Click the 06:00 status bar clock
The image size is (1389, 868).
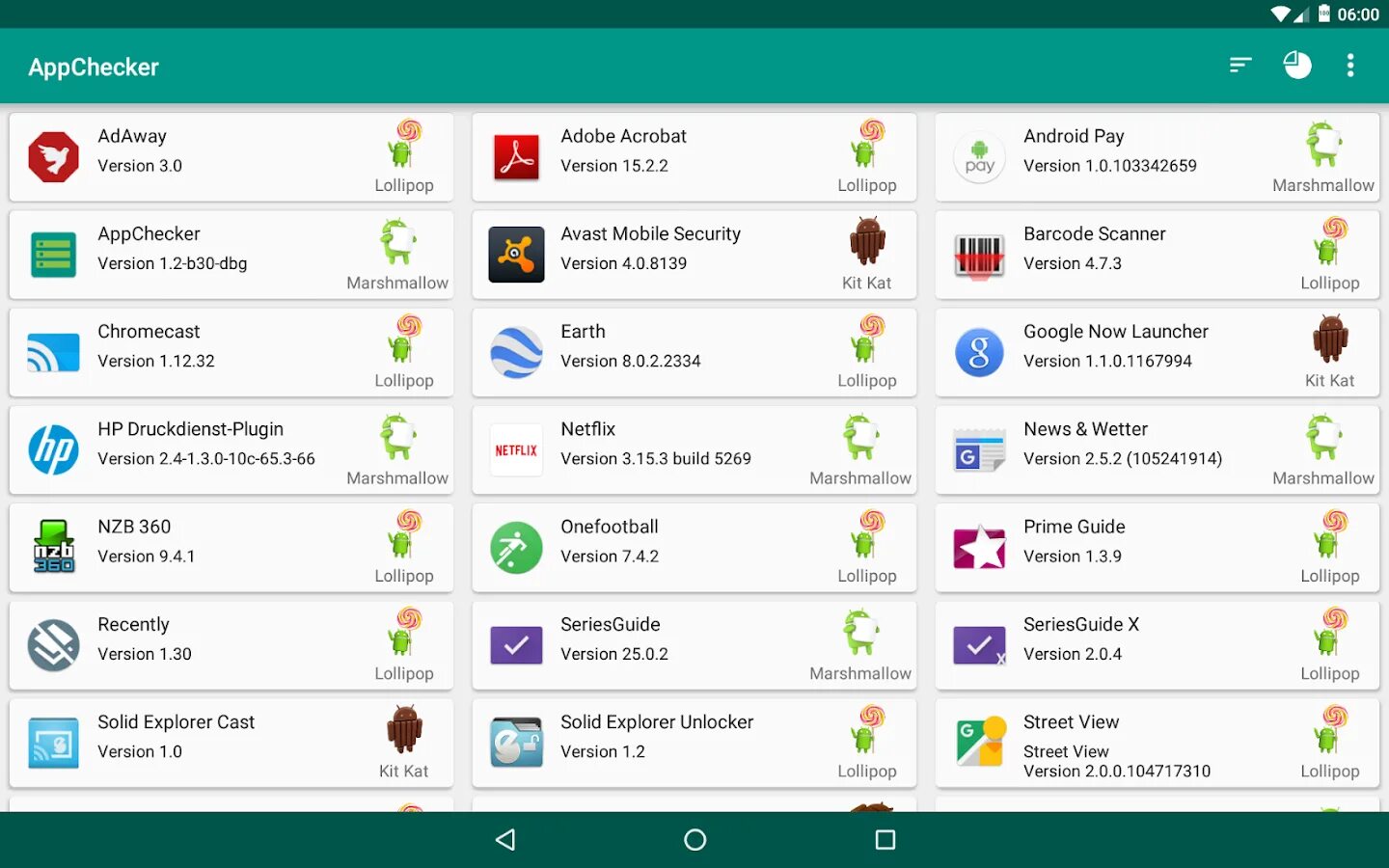tap(1358, 14)
